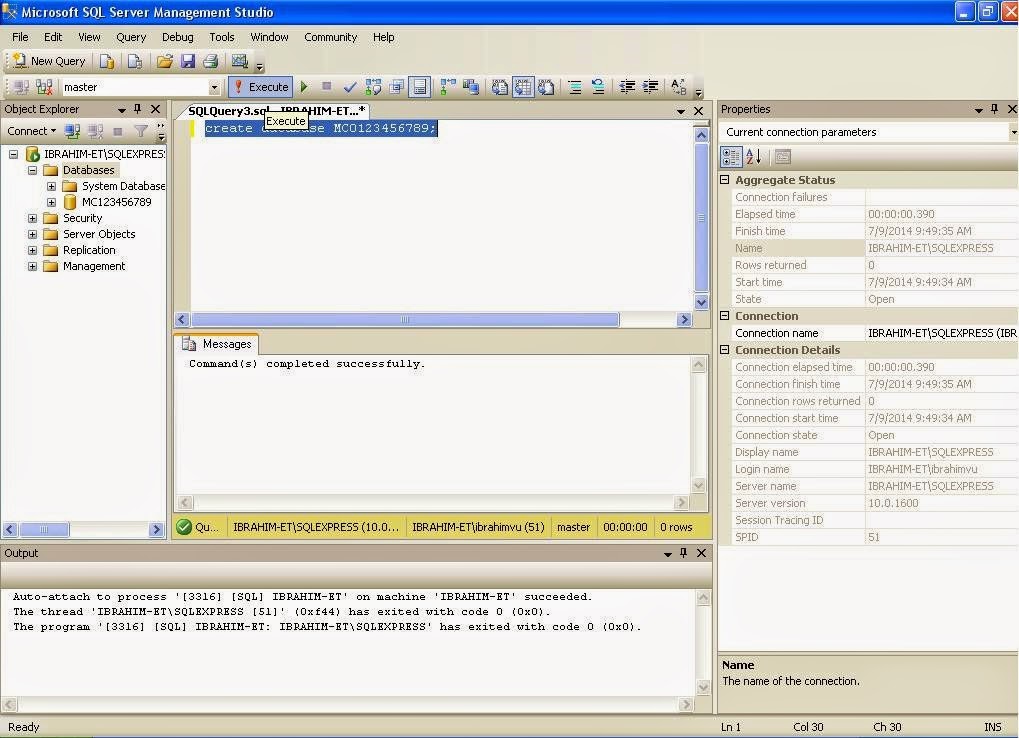This screenshot has width=1019, height=738.
Task: Click the Alphabetical sort icon in Properties
Action: coord(754,157)
